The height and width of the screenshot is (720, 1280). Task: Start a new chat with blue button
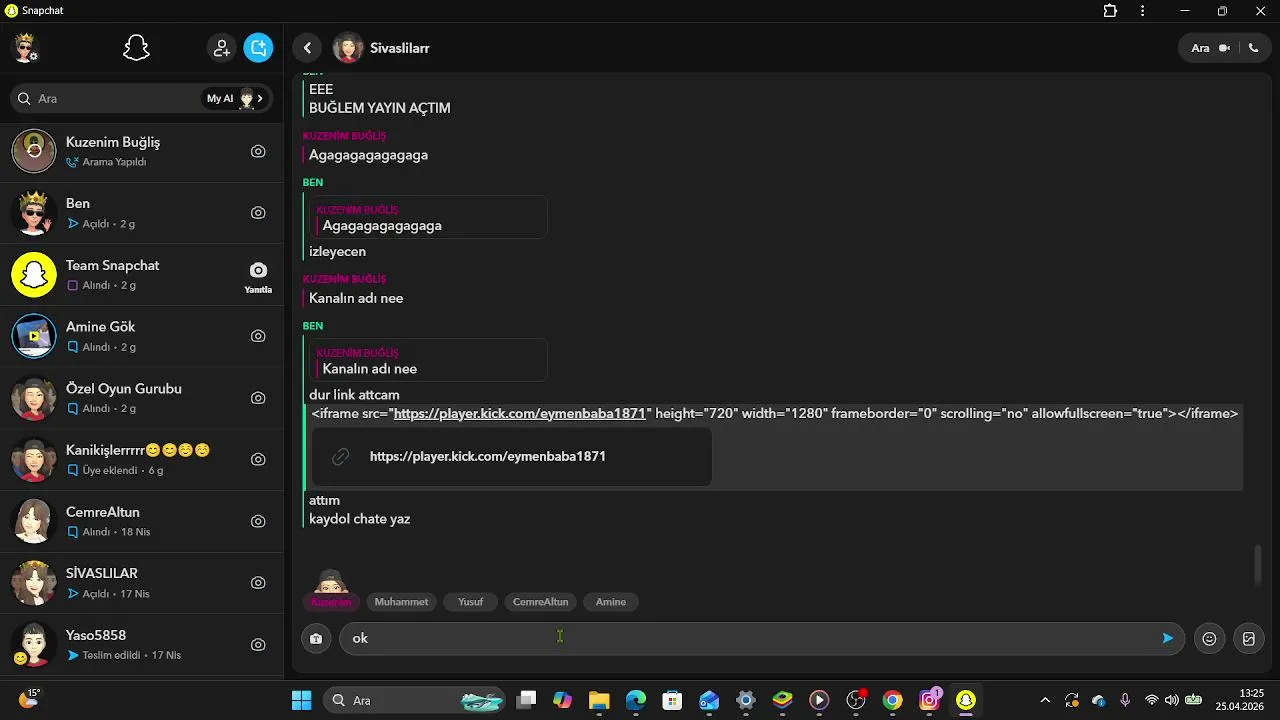[x=258, y=48]
